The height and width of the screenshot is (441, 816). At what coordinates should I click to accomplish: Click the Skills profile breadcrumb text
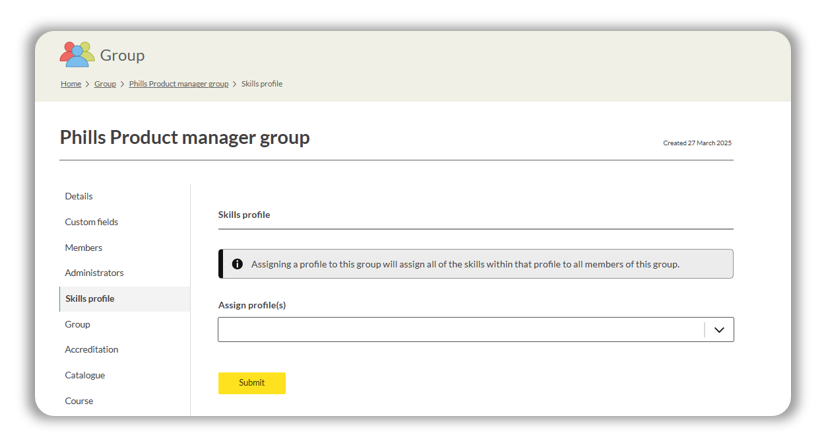262,84
